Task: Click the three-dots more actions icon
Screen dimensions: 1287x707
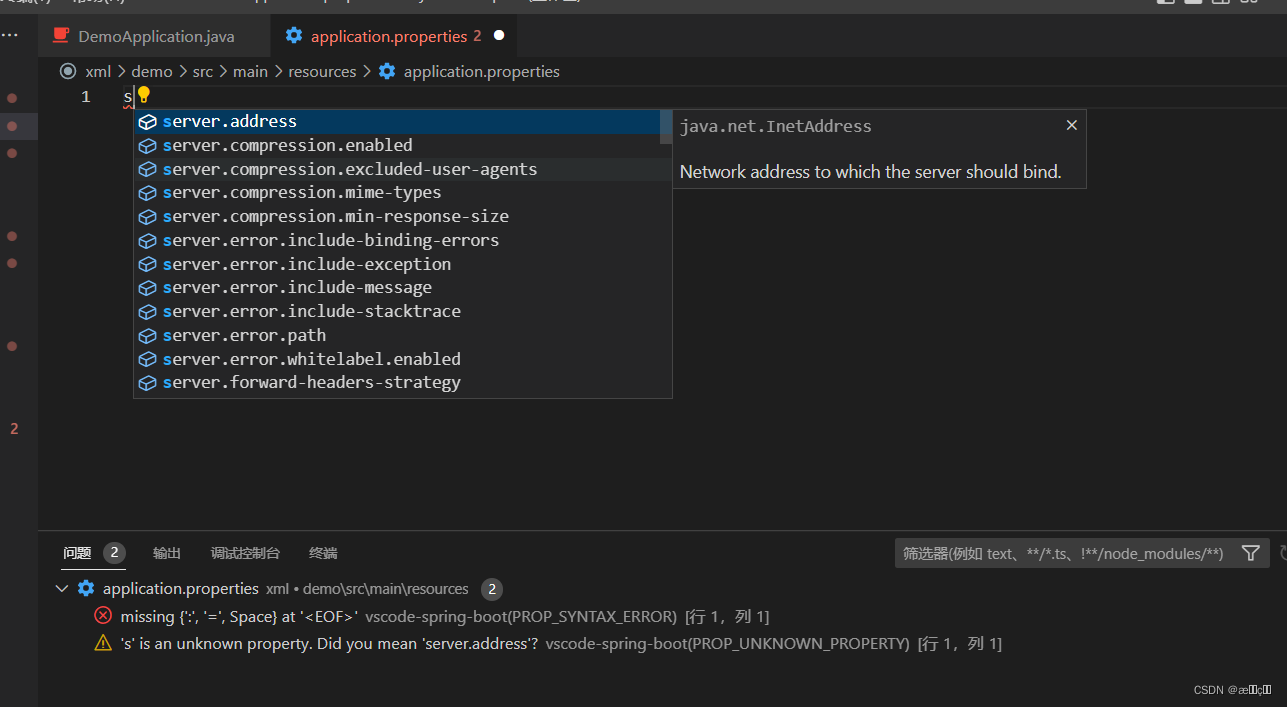Action: [9, 36]
